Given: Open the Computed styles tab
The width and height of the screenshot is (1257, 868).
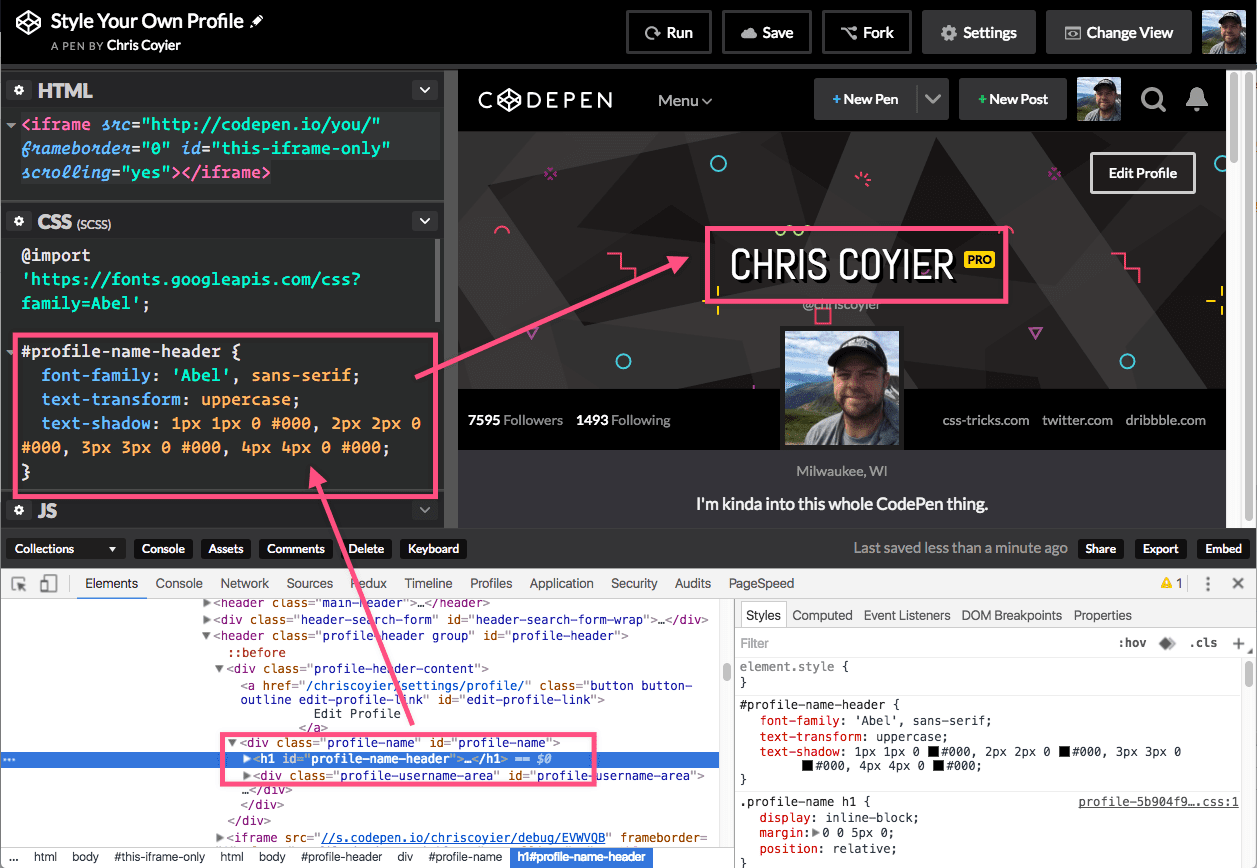Looking at the screenshot, I should pos(822,615).
